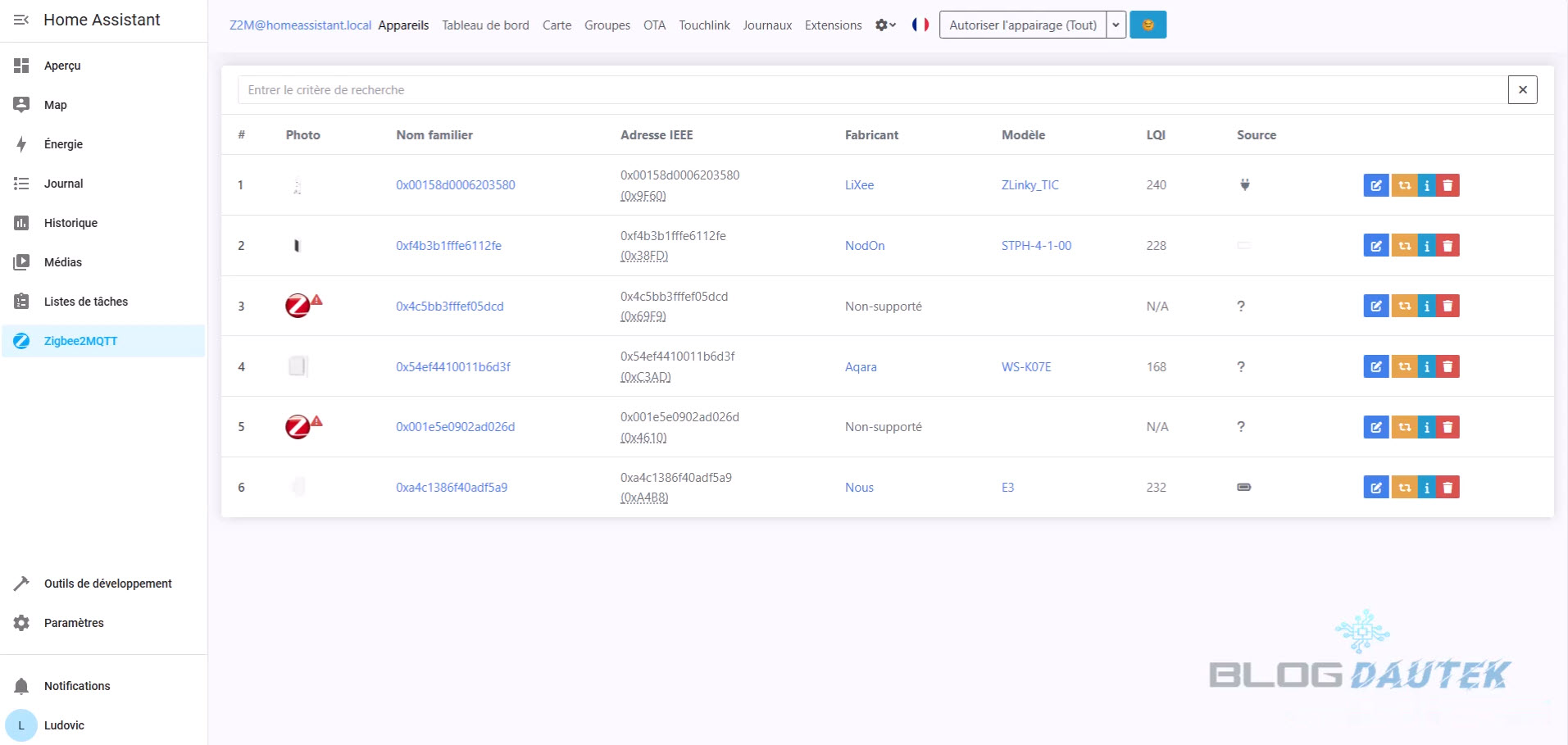This screenshot has height=745, width=1568.
Task: Click rename (edit) icon for ZLinky_TIC device
Action: point(1375,185)
